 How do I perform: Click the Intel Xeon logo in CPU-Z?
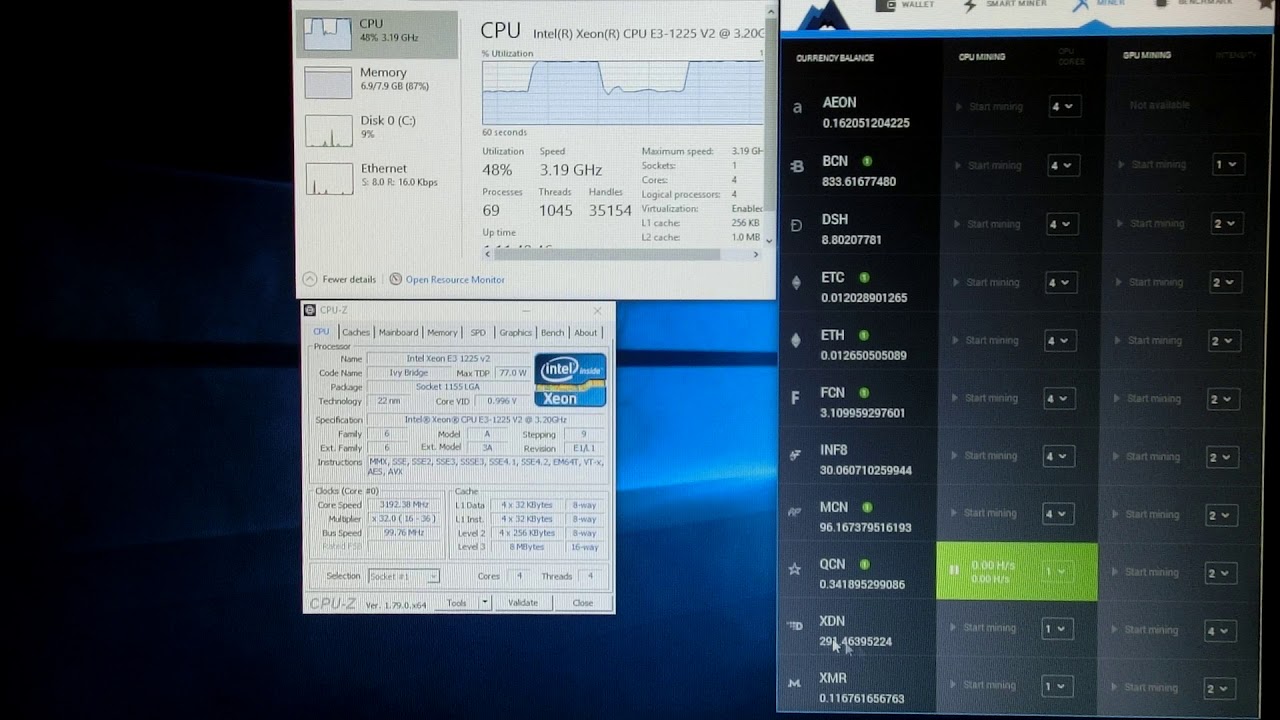point(570,379)
